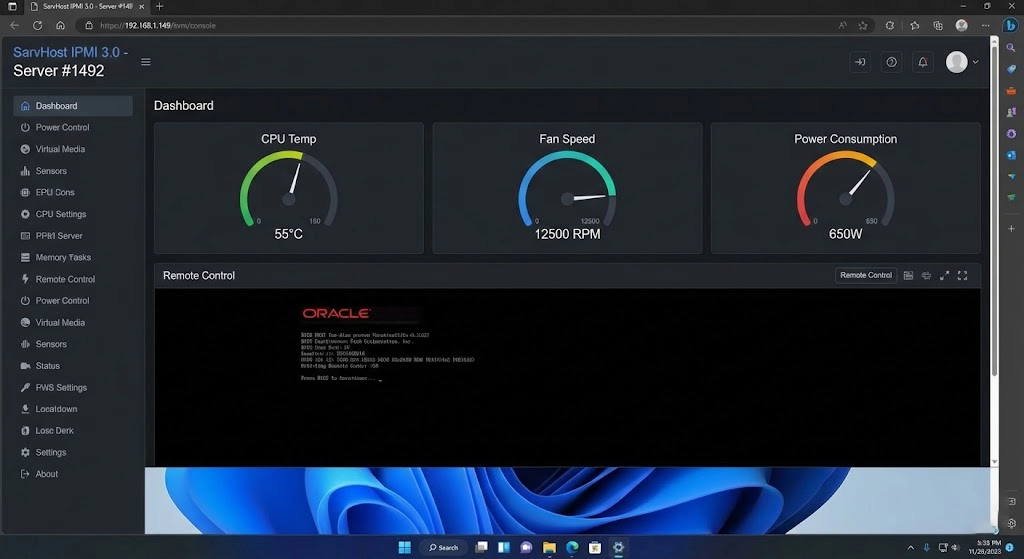Open File Explorer from the taskbar

click(x=549, y=547)
